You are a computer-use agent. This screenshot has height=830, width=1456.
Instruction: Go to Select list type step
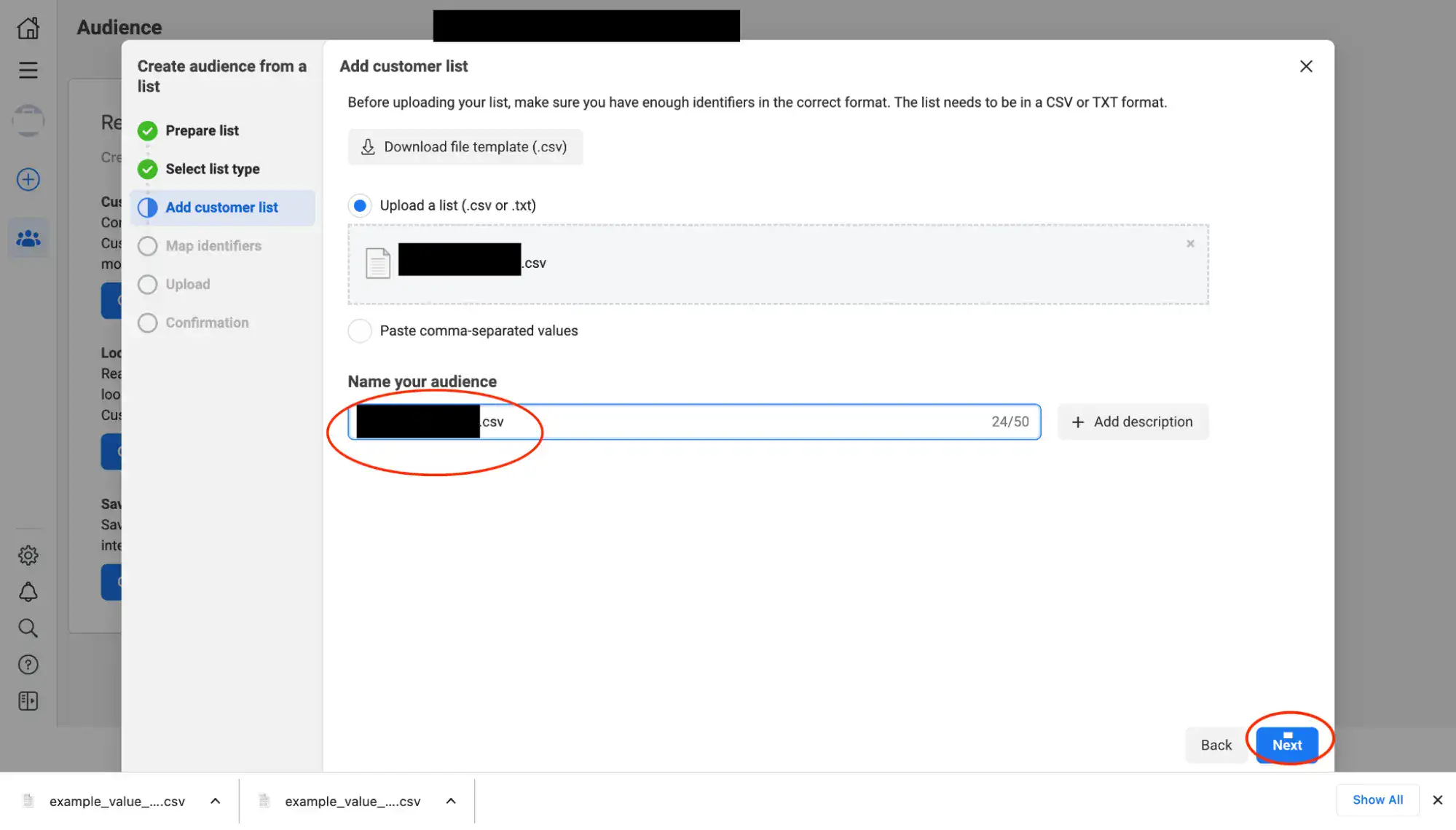tap(212, 169)
